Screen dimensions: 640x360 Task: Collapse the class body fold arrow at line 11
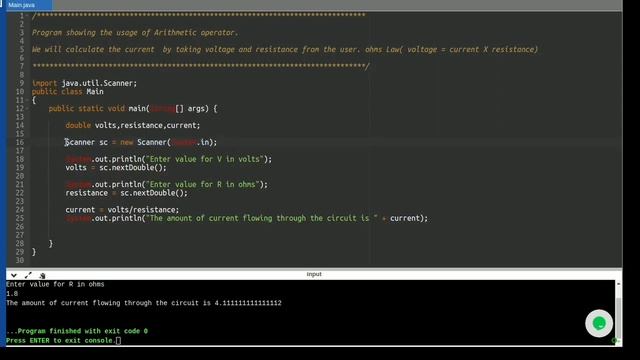(x=27, y=100)
